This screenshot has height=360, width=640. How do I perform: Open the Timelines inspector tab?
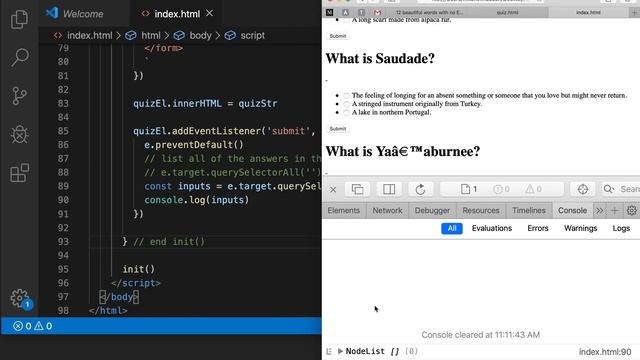tap(529, 210)
